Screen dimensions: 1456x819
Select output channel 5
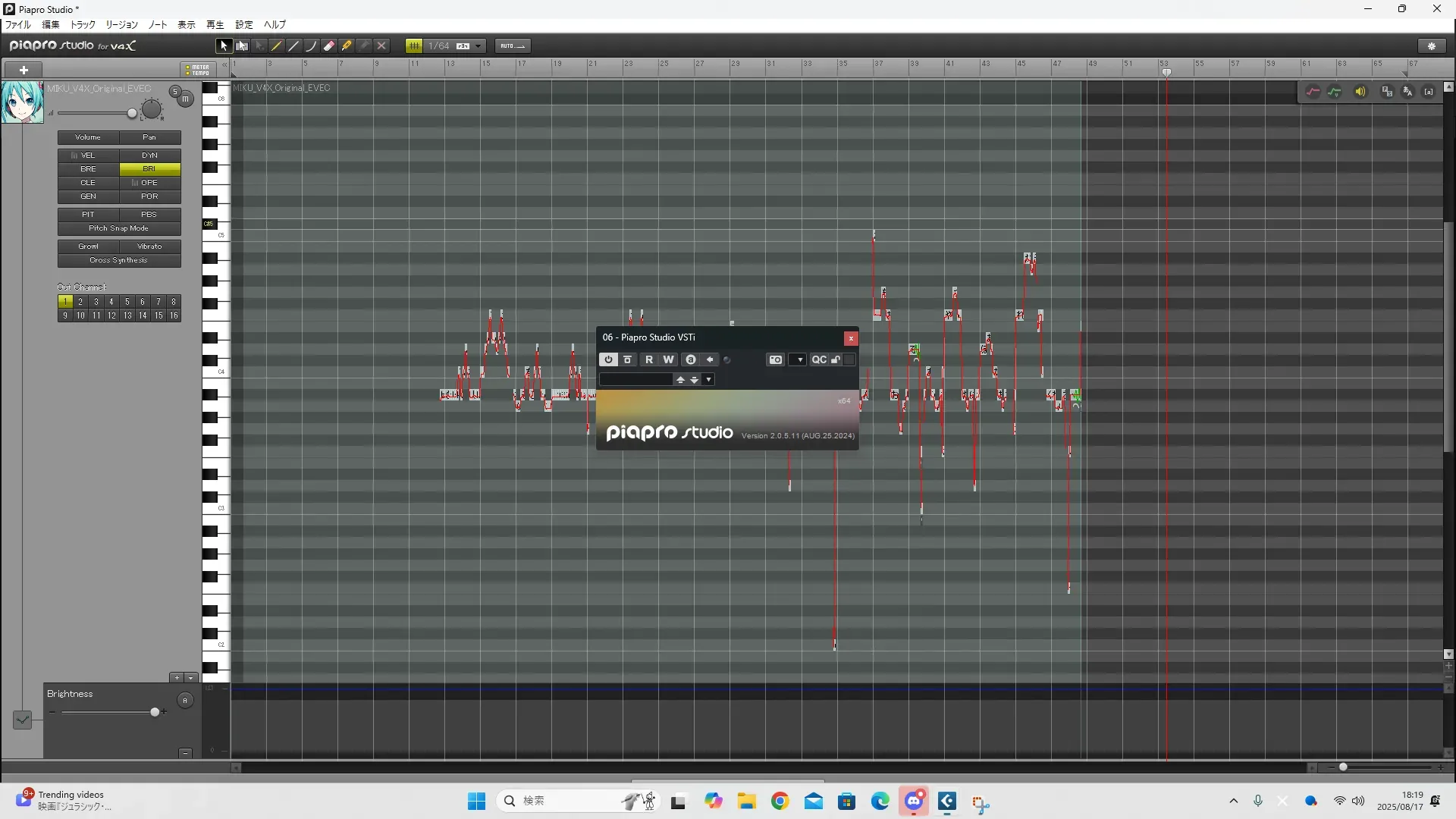pyautogui.click(x=127, y=302)
